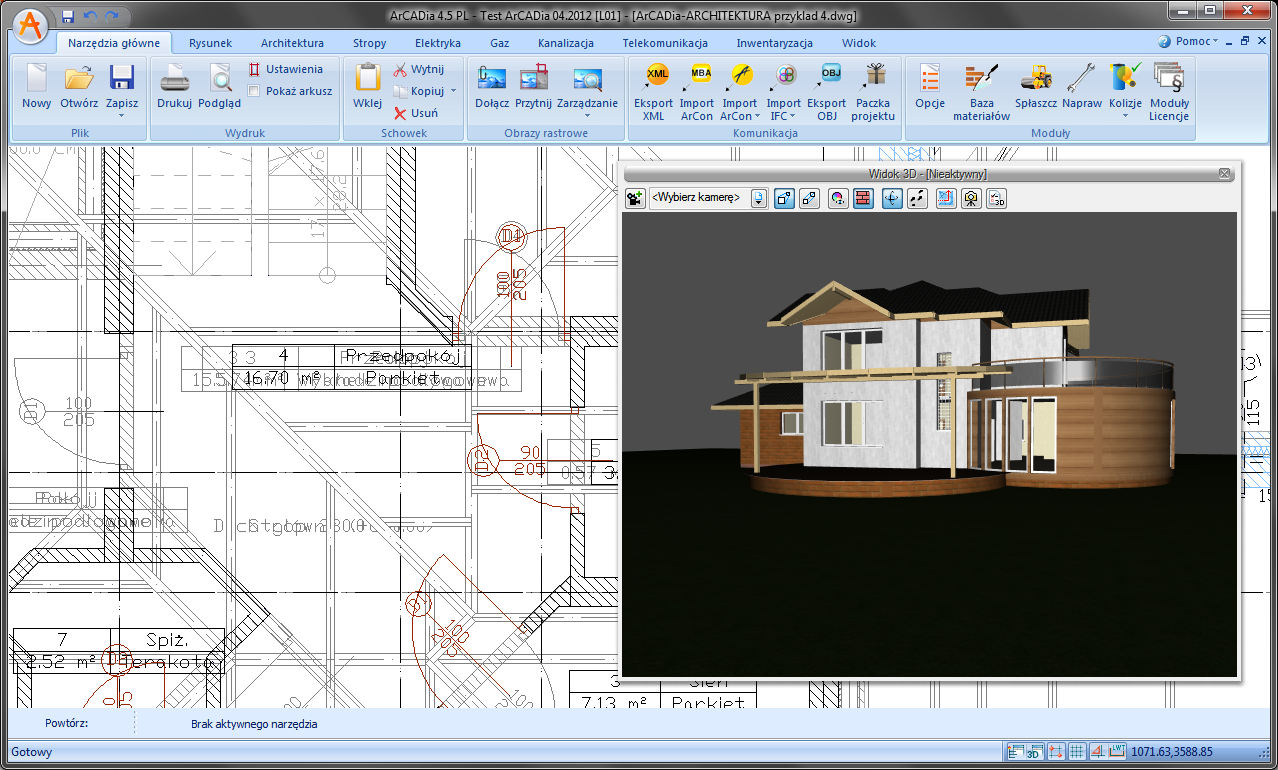Click the brick wall texture icon in 3D view
This screenshot has height=770, width=1278.
click(x=863, y=198)
